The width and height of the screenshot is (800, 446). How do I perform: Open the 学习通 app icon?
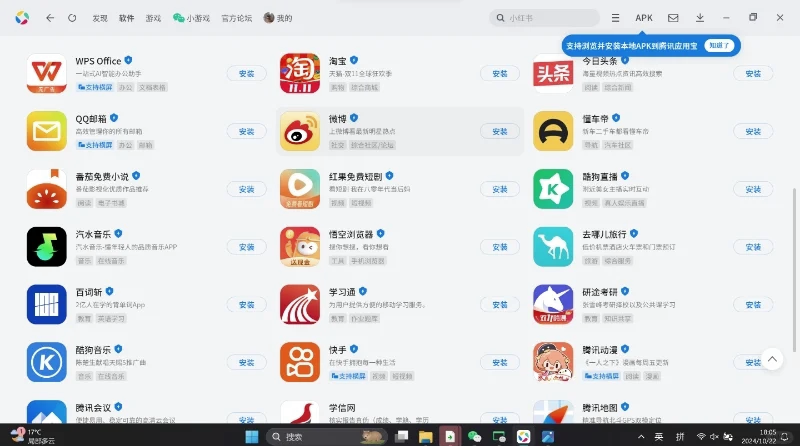point(300,305)
